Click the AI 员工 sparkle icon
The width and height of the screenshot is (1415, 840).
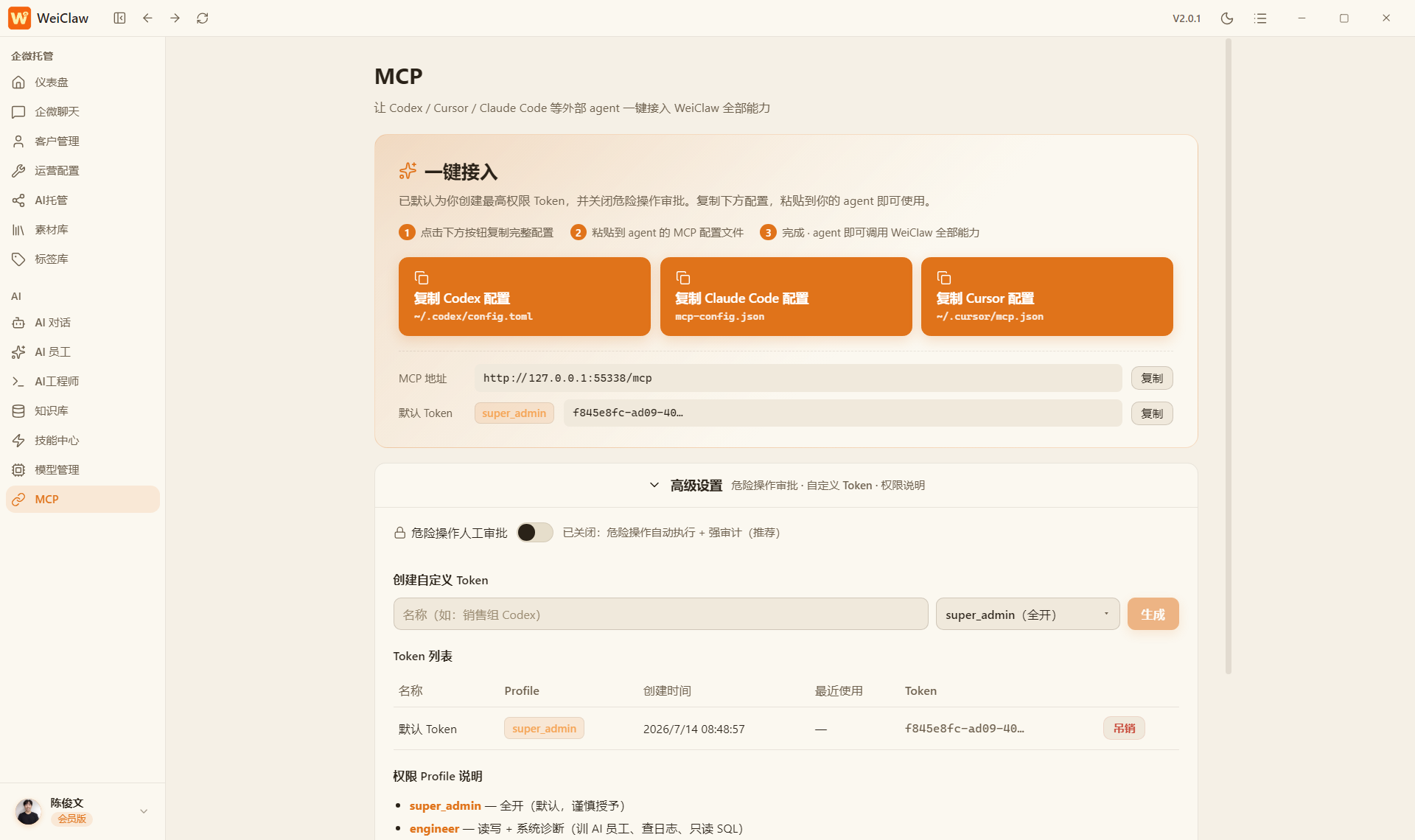coord(18,351)
